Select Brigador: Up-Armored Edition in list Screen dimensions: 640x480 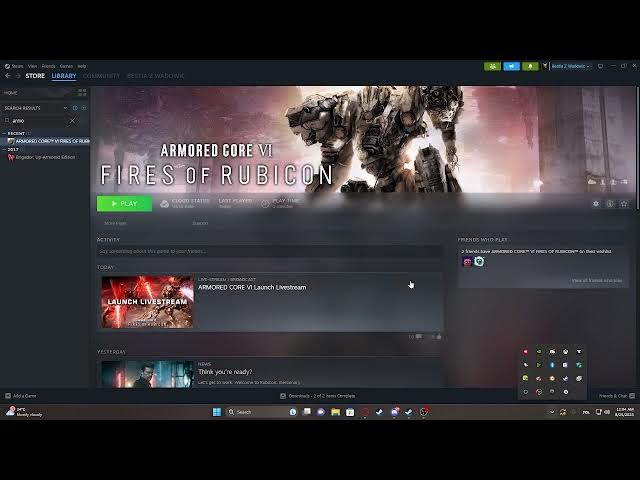pyautogui.click(x=42, y=157)
